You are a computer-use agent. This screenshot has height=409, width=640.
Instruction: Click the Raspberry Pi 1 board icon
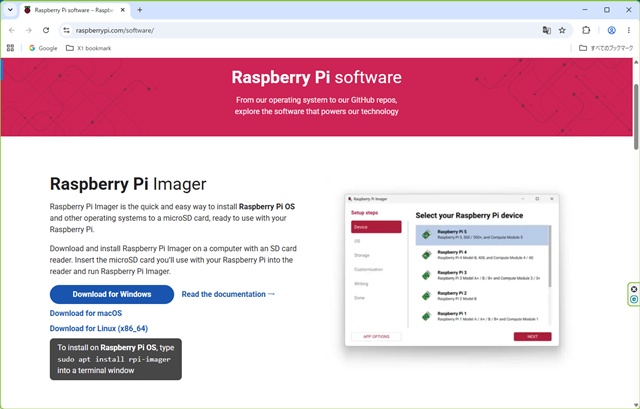[x=427, y=316]
